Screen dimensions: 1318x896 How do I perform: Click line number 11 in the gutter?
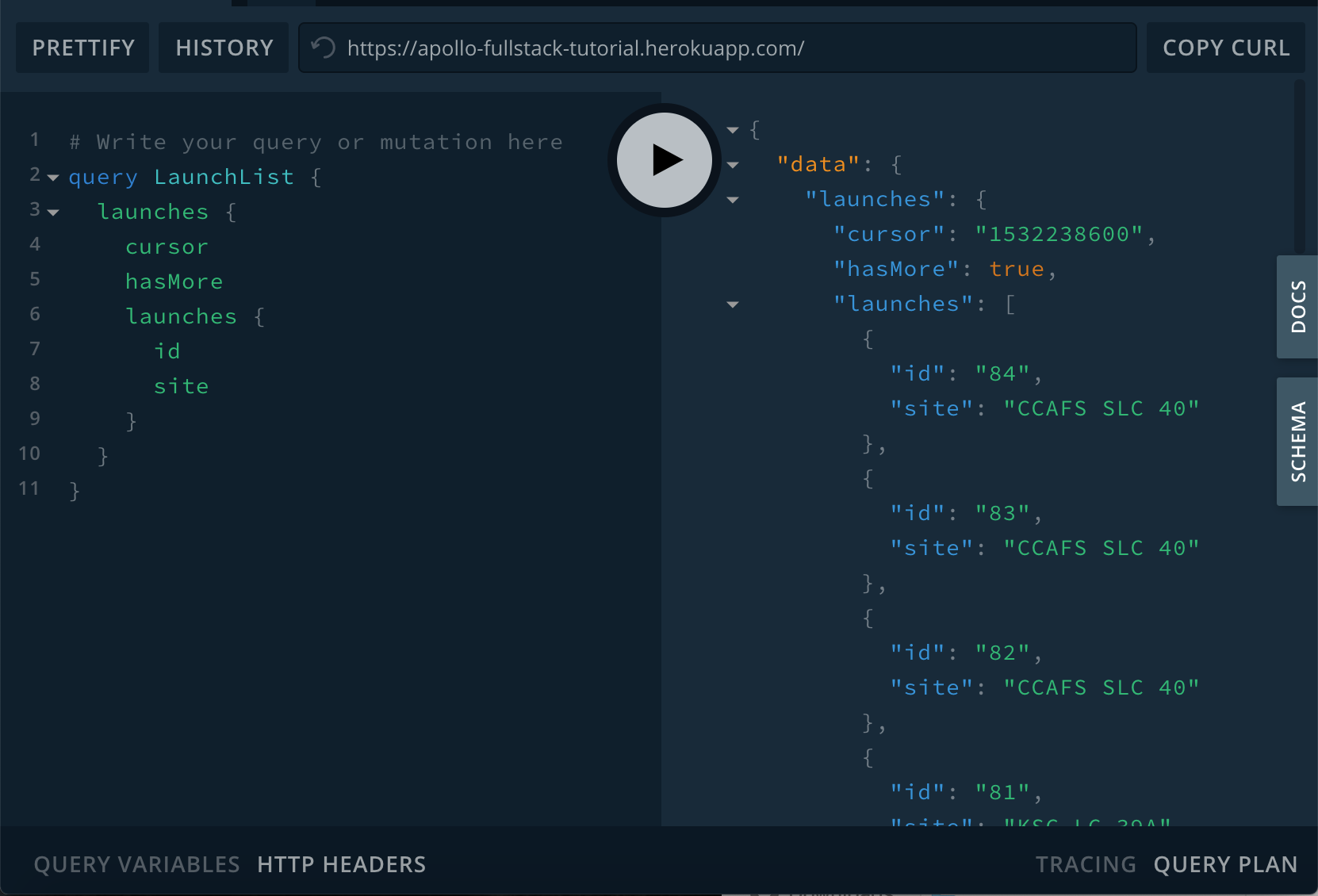coord(29,488)
